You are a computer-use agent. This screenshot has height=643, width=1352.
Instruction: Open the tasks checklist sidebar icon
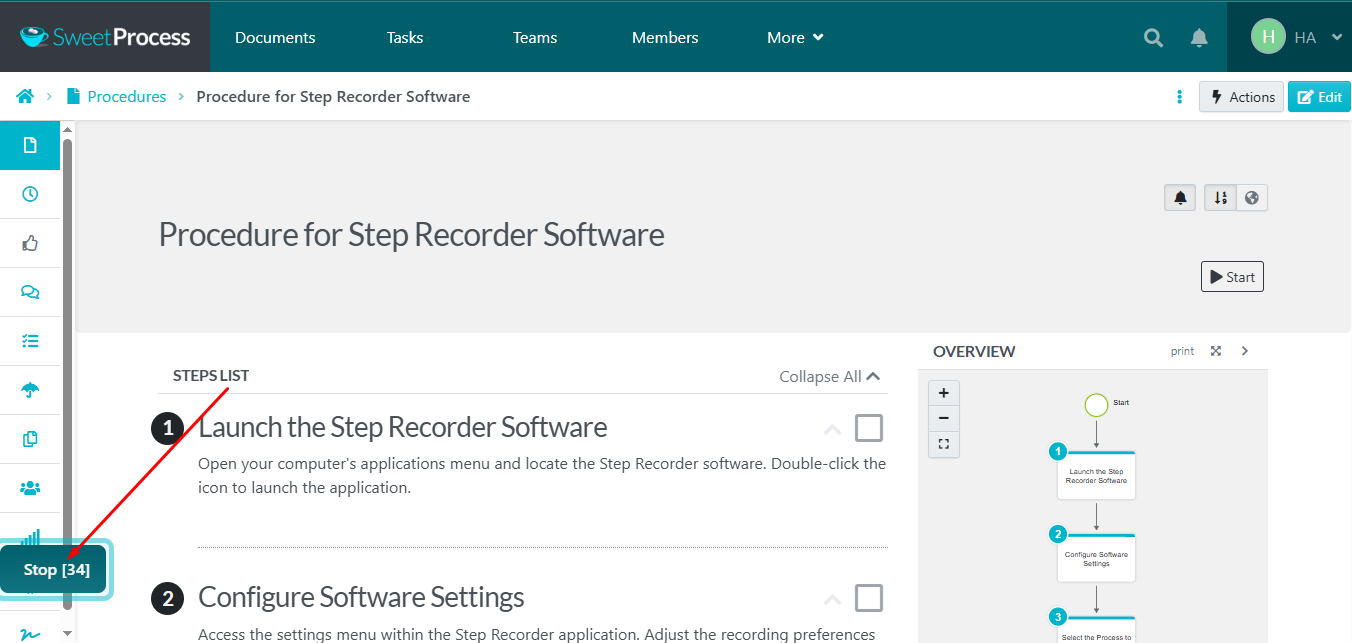pos(30,341)
